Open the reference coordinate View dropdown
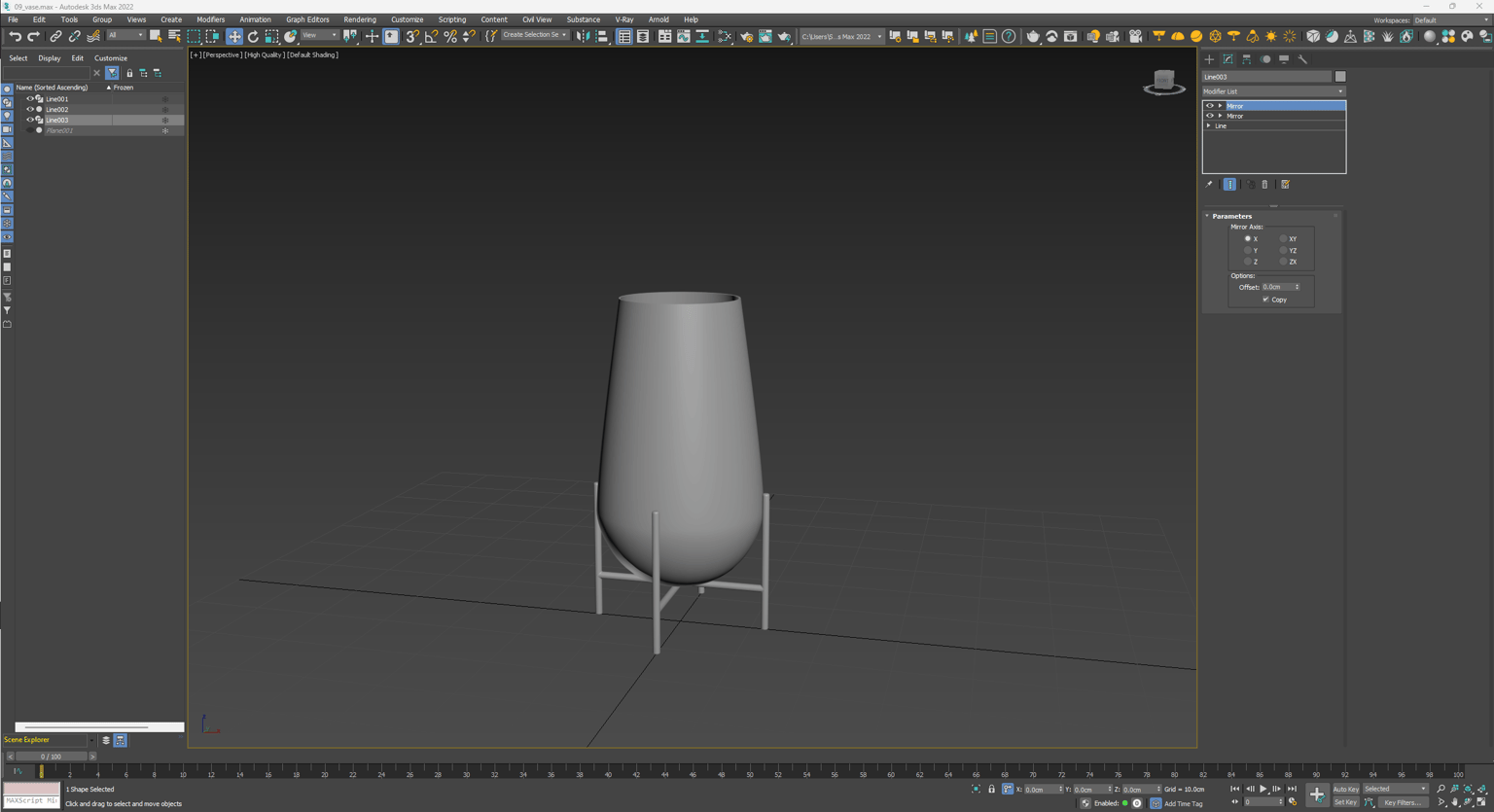This screenshot has height=812, width=1494. [x=319, y=36]
